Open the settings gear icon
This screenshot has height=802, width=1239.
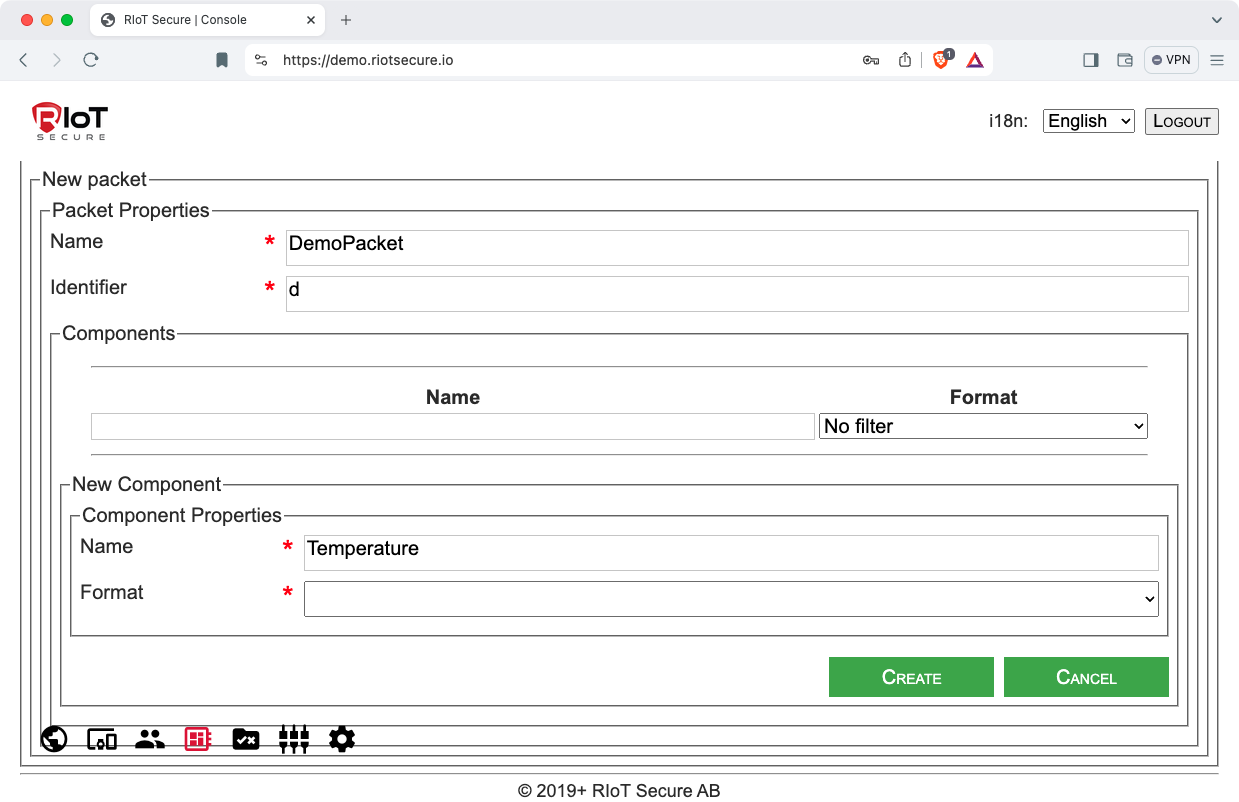point(342,739)
